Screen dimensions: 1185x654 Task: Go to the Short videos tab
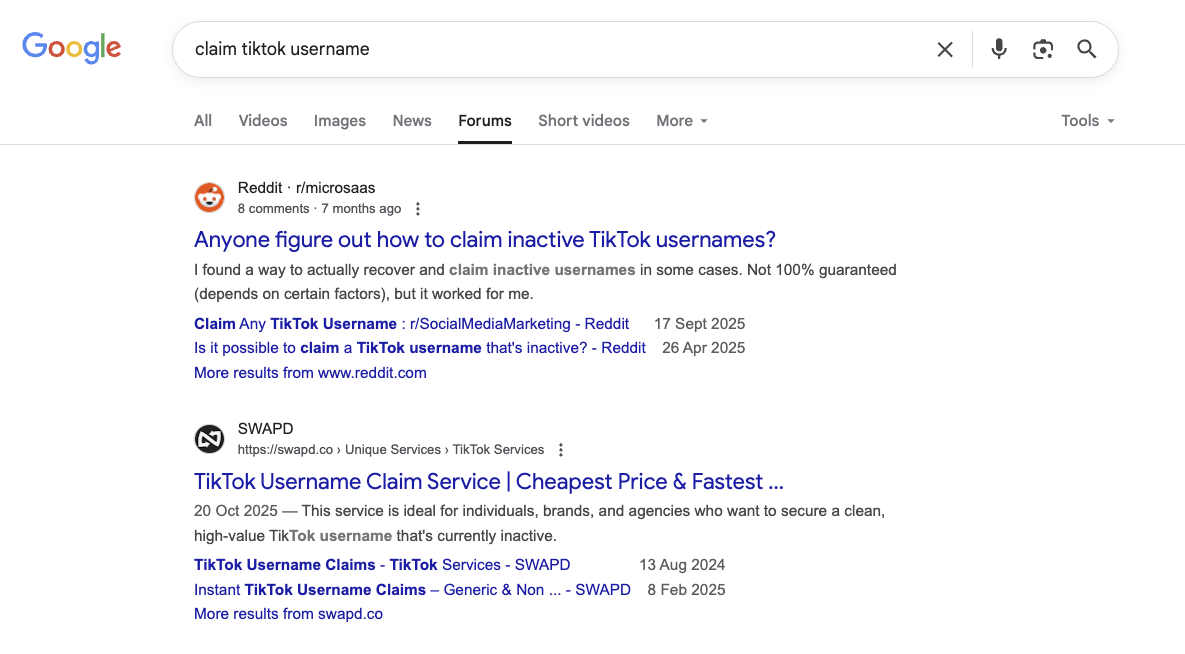tap(584, 121)
